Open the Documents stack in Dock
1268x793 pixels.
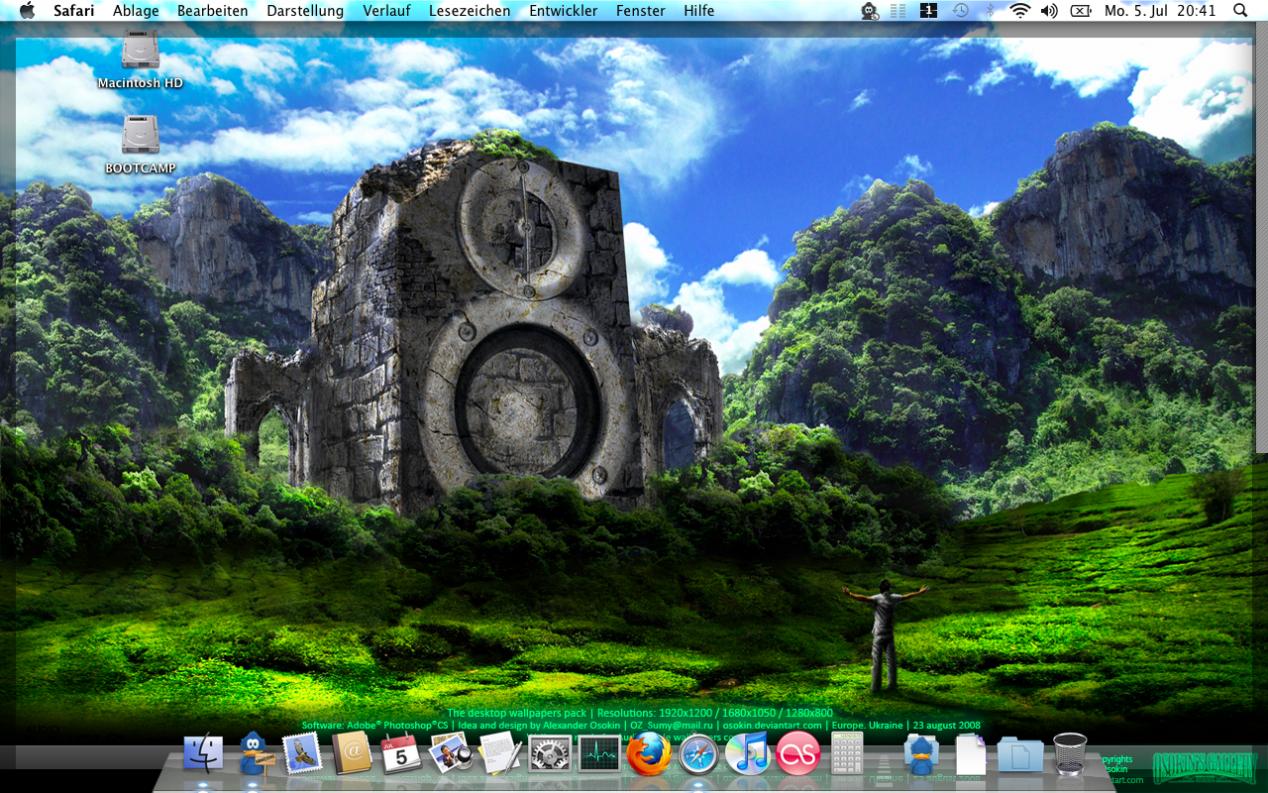pyautogui.click(x=971, y=754)
